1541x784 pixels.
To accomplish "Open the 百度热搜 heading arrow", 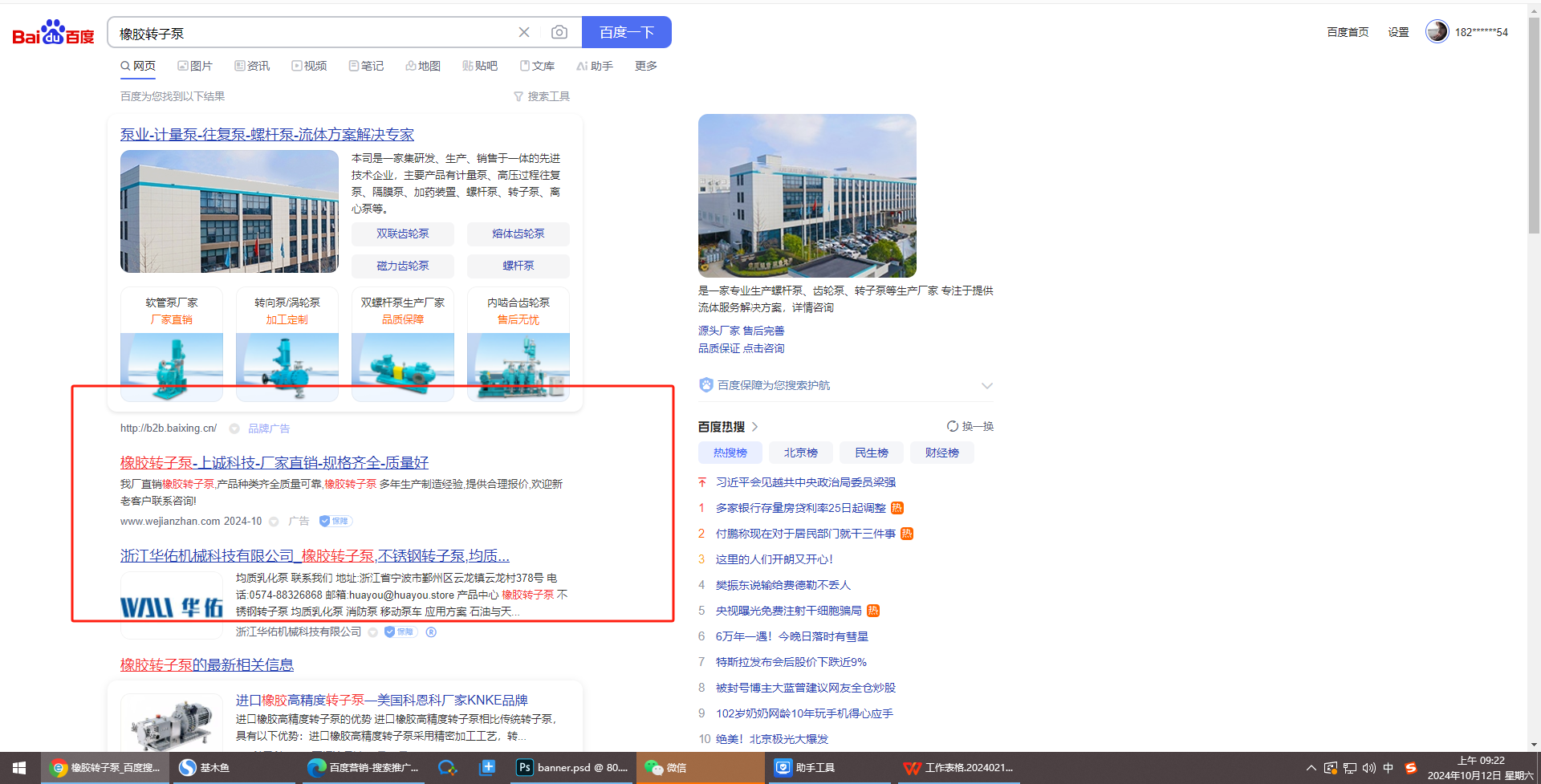I will click(755, 427).
